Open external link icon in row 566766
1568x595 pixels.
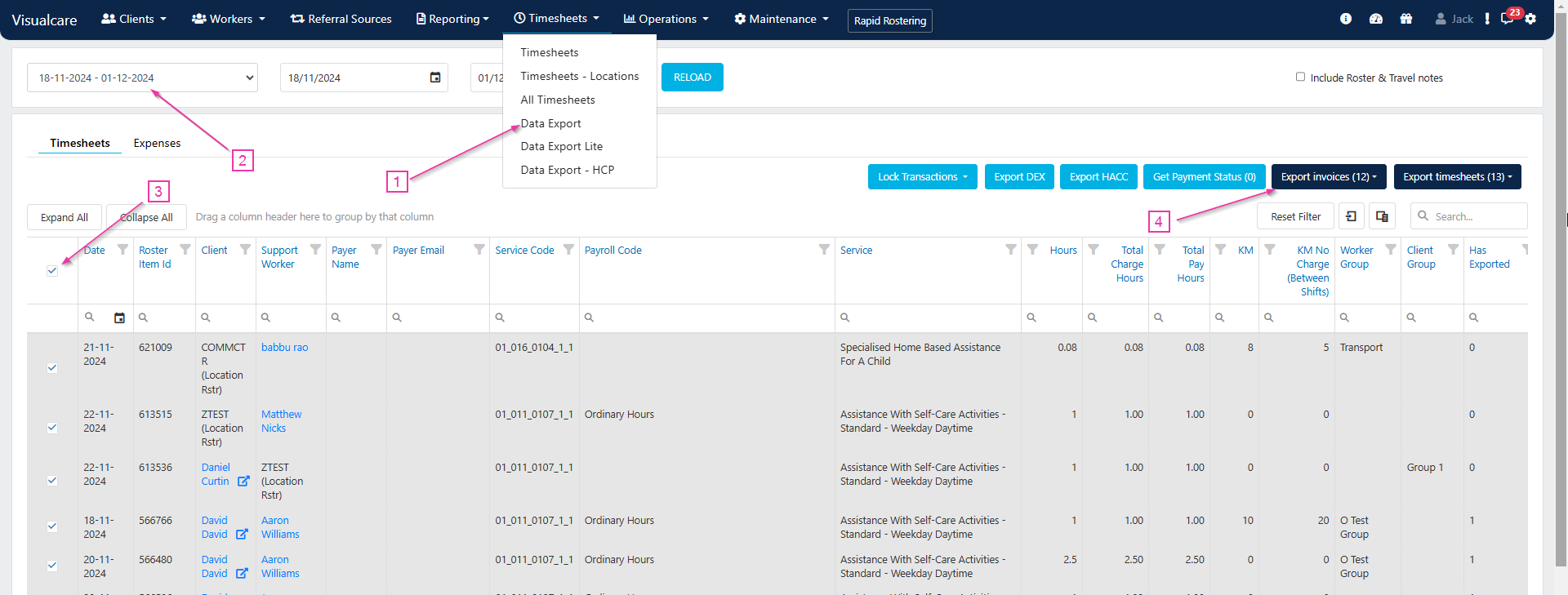pos(242,534)
